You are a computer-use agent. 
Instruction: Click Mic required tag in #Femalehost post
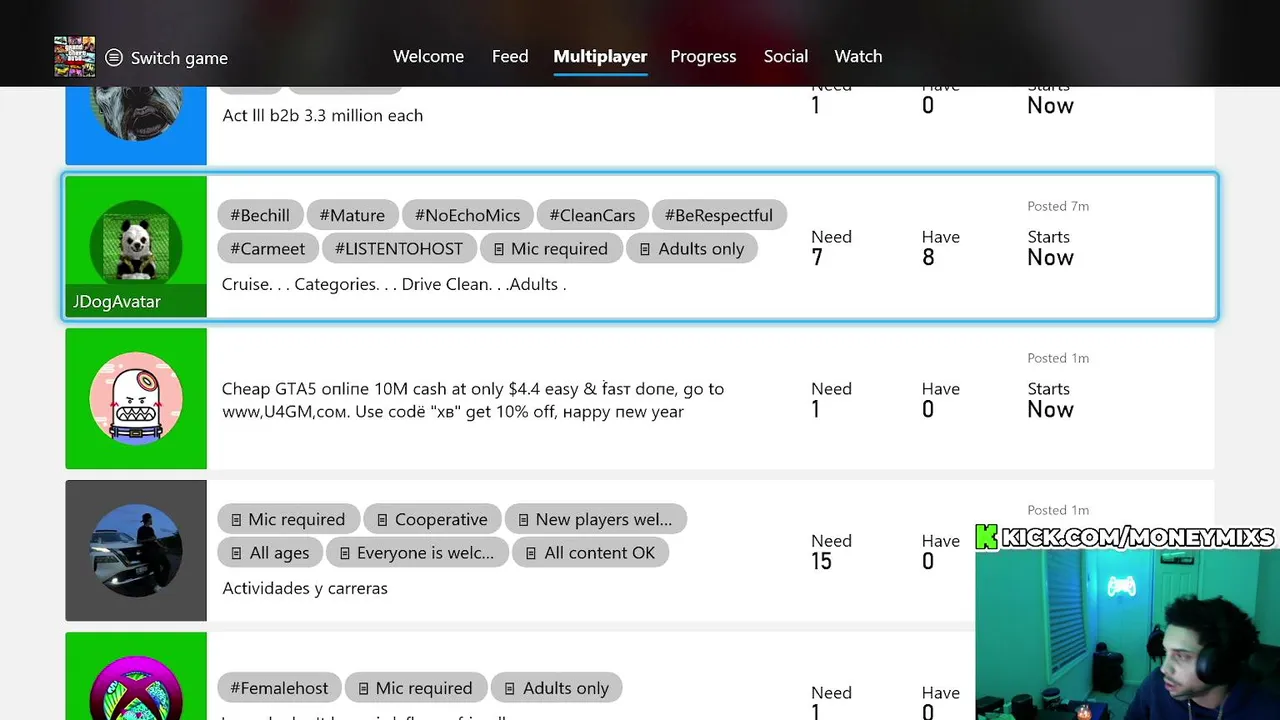(416, 688)
